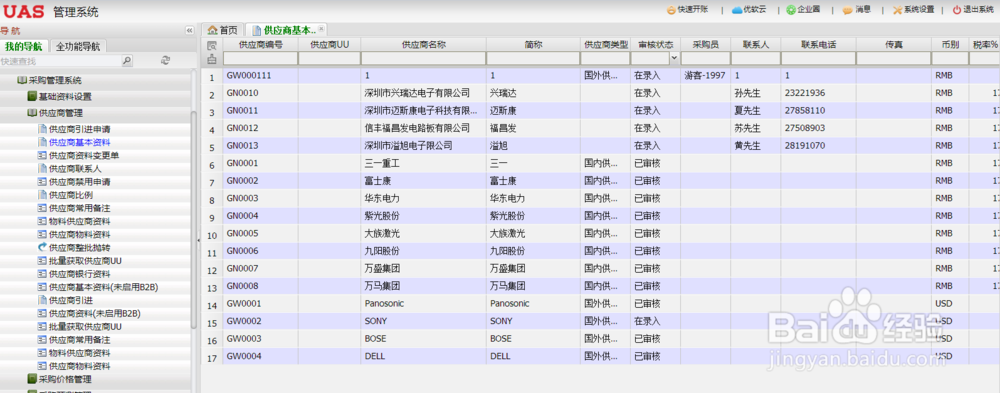The height and width of the screenshot is (393, 1000).
Task: Open 供应商整批抛转 in the tree
Action: tap(79, 248)
